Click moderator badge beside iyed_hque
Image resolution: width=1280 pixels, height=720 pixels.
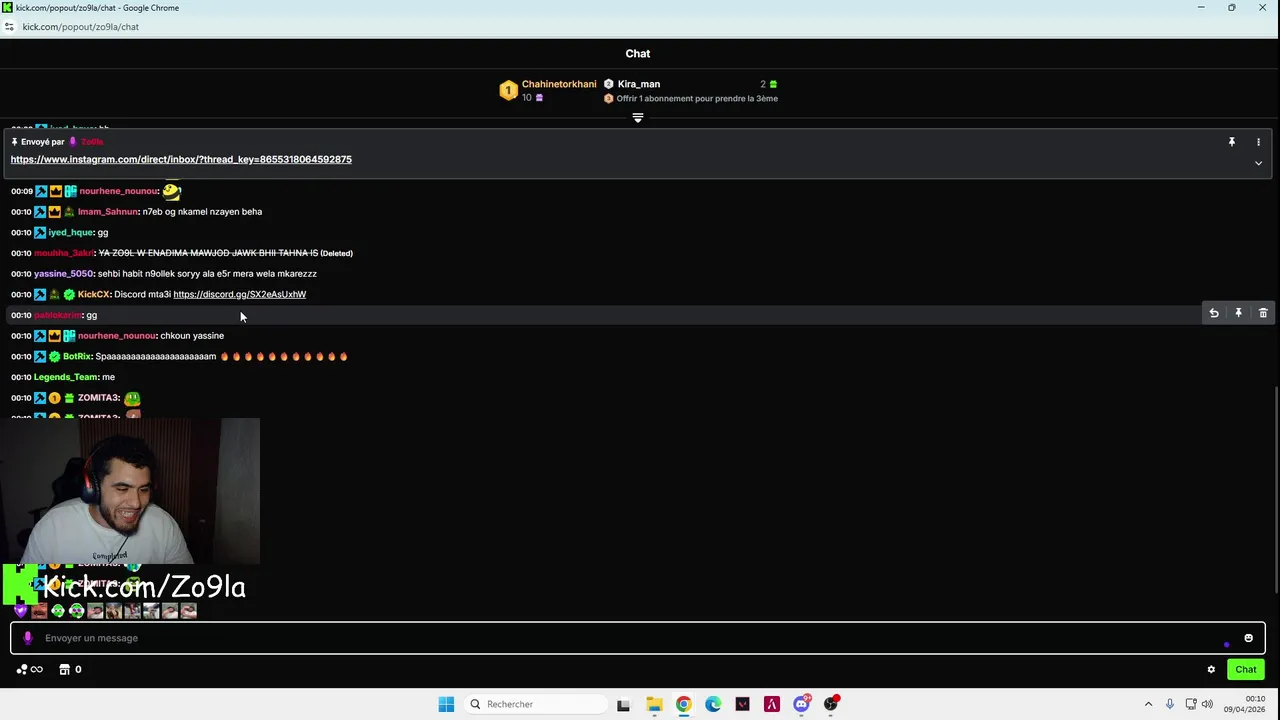40,232
